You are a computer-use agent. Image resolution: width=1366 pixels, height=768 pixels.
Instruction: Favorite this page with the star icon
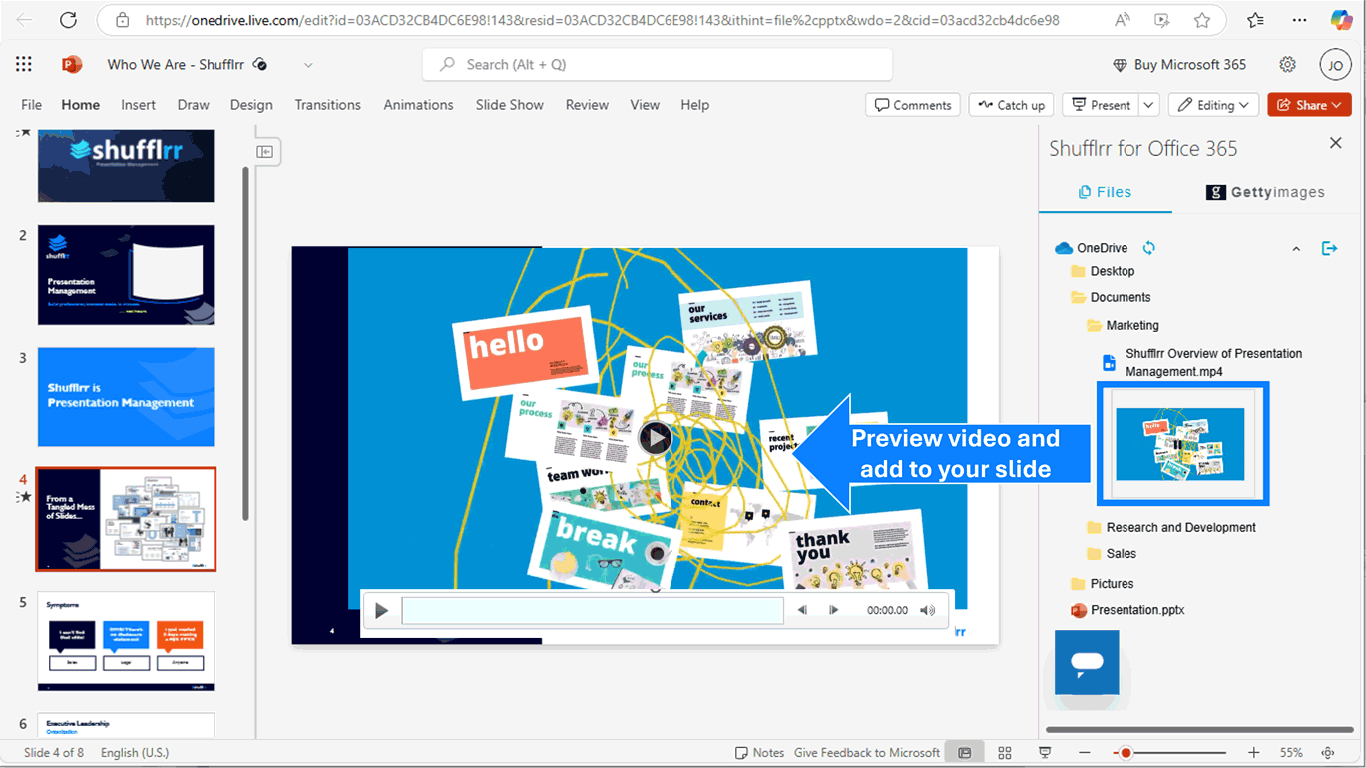[1202, 20]
